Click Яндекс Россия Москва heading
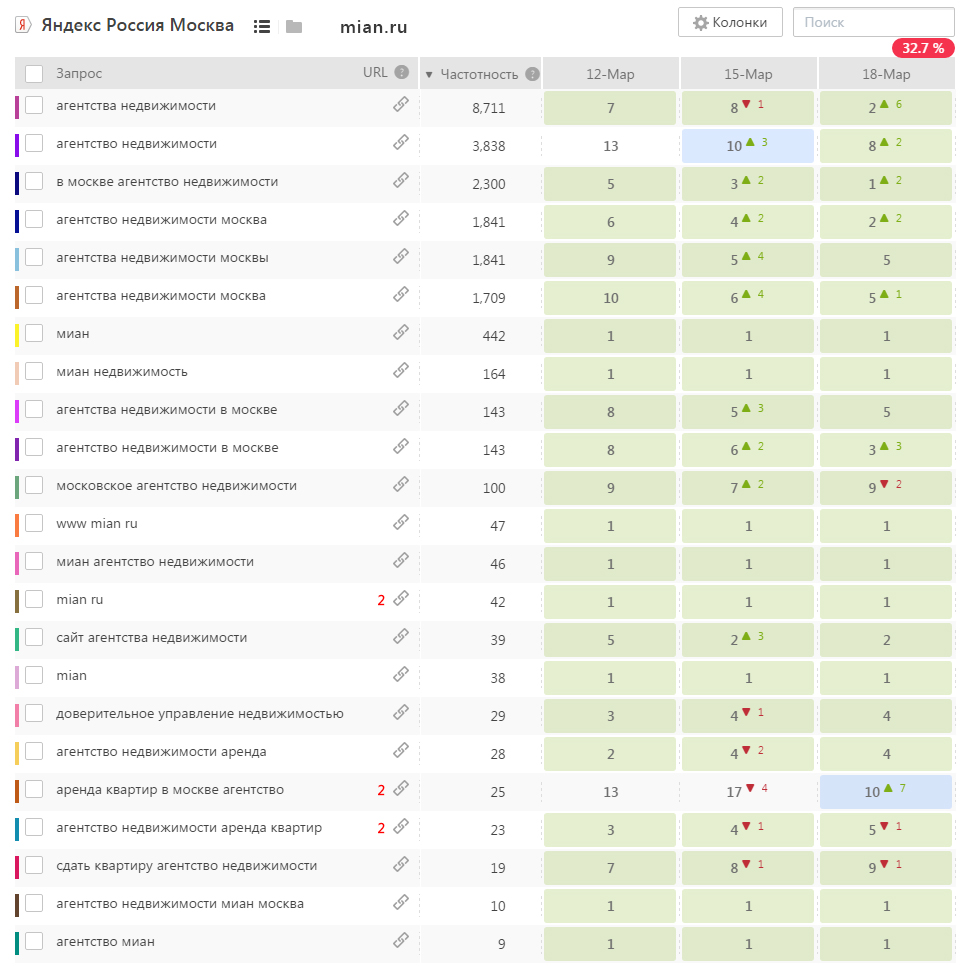 tap(137, 25)
